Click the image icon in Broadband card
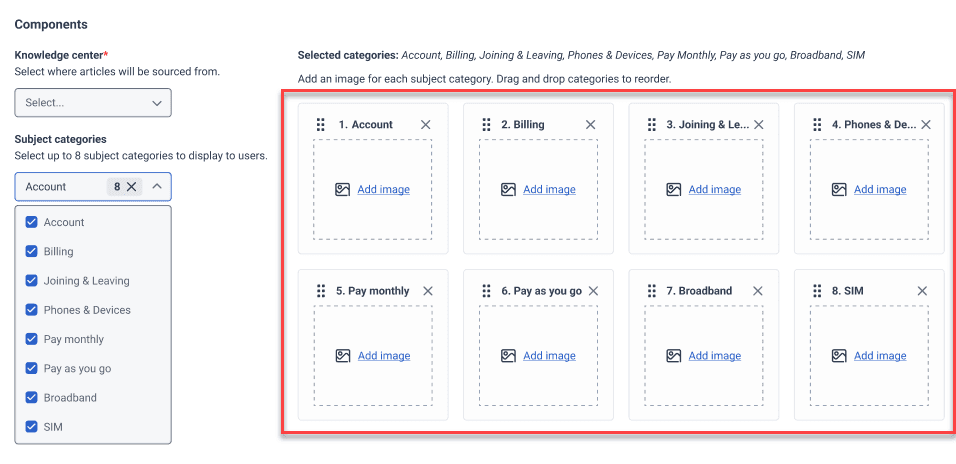This screenshot has width=956, height=464. click(674, 355)
